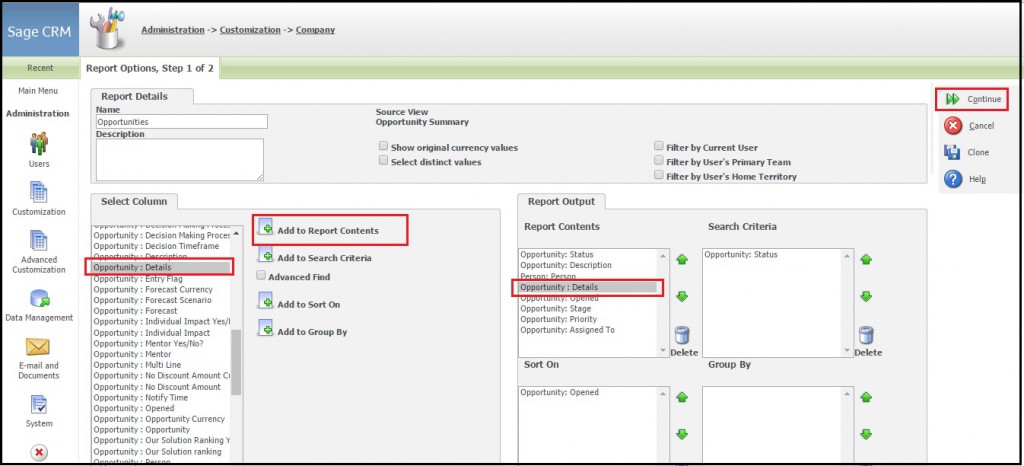Select 'Opportunity : Opportunity Currency' in column list
Screen dimensions: 1024x466
pos(162,419)
